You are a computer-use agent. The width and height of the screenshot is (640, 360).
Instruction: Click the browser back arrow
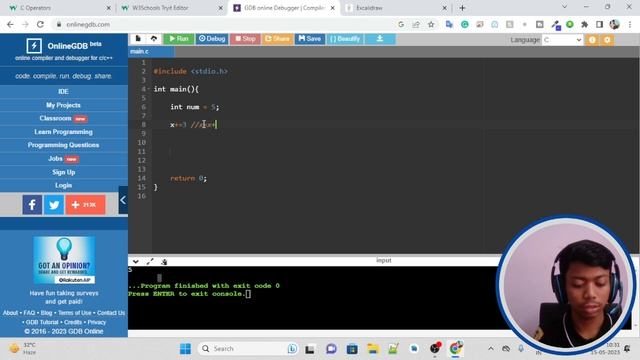[x=10, y=24]
